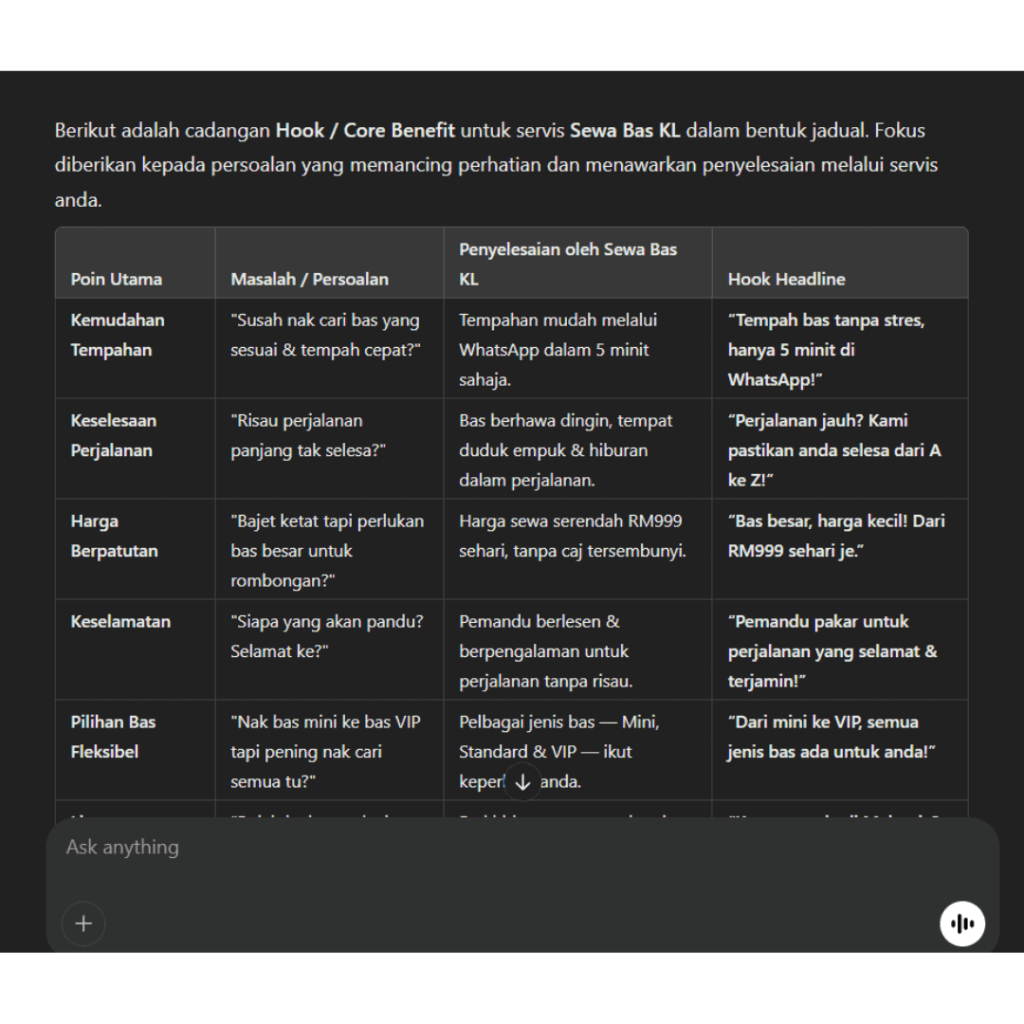Click the "Masalah / Persoalan" column header
1024x1024 pixels.
coord(310,279)
